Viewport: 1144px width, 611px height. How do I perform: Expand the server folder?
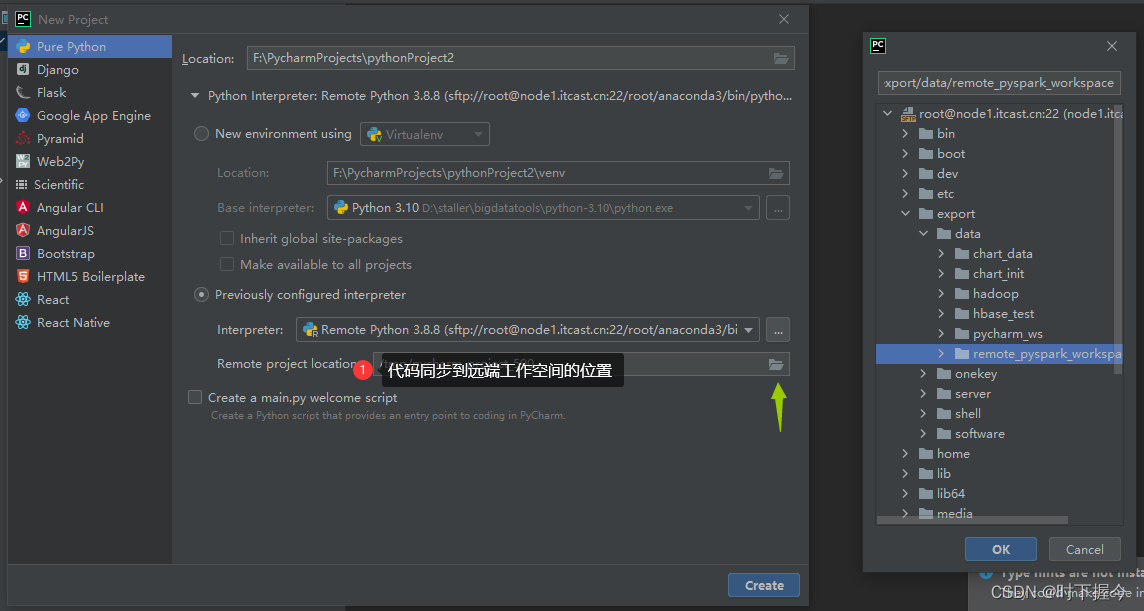924,394
